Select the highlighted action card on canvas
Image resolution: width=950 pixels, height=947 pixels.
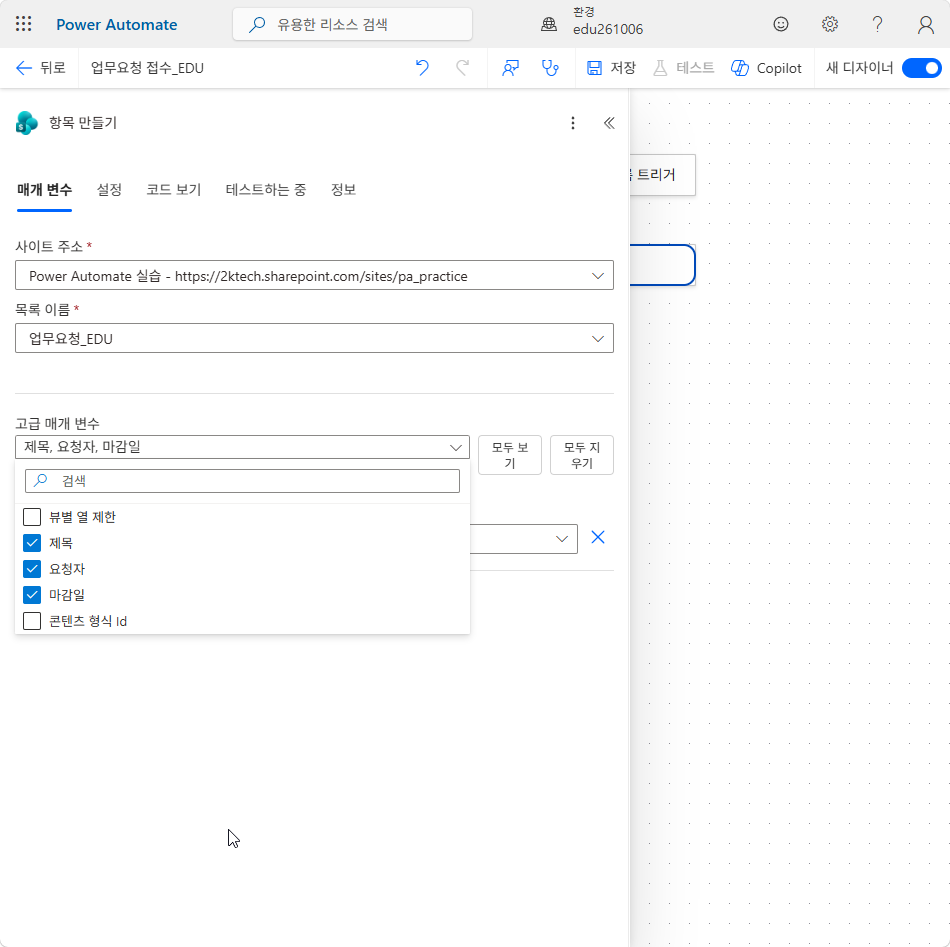pos(662,265)
